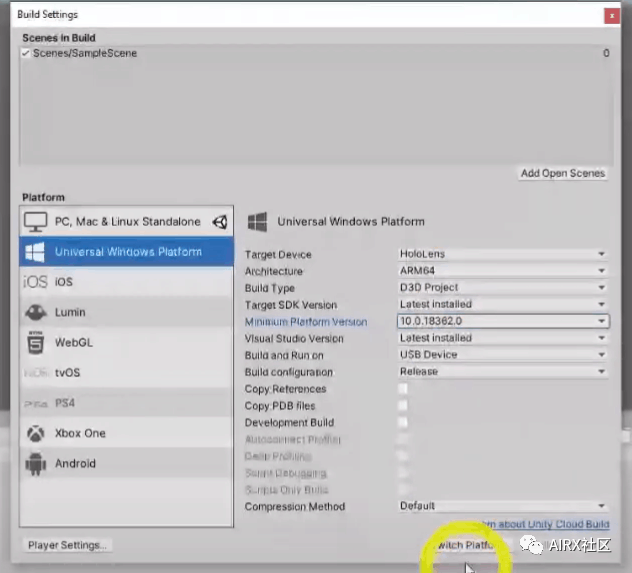Click the Minimum Platform Version label
Viewport: 632px width, 573px height.
pyautogui.click(x=306, y=322)
